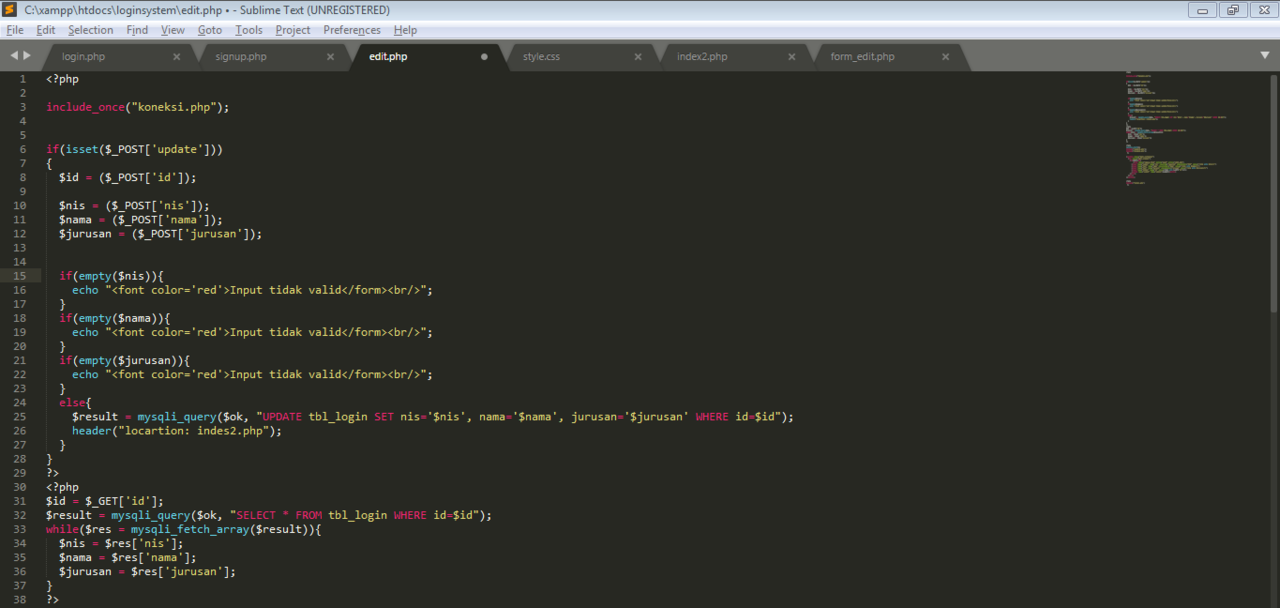
Task: Open the Preferences menu
Action: [x=352, y=30]
